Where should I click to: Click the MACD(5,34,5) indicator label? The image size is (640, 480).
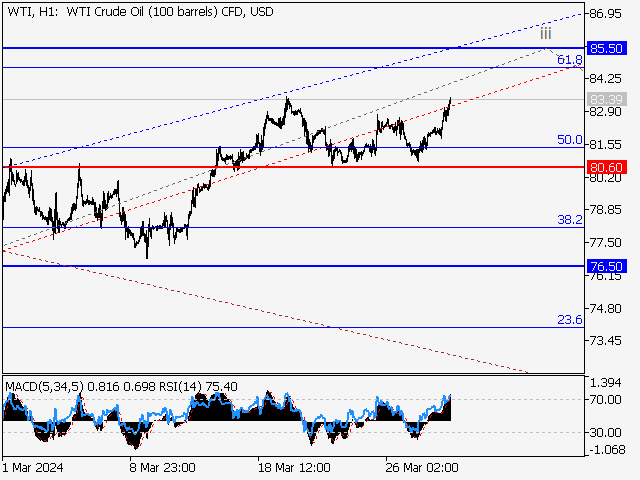[x=44, y=387]
